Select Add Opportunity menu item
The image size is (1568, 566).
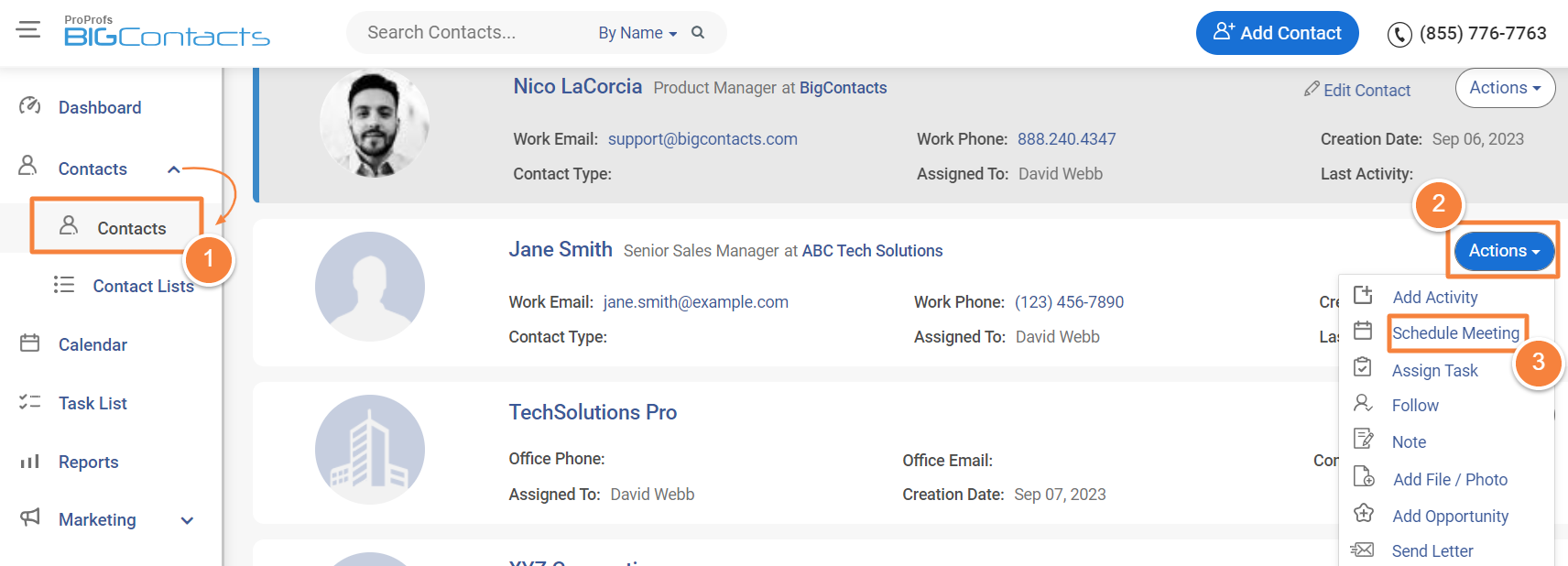pyautogui.click(x=1450, y=516)
